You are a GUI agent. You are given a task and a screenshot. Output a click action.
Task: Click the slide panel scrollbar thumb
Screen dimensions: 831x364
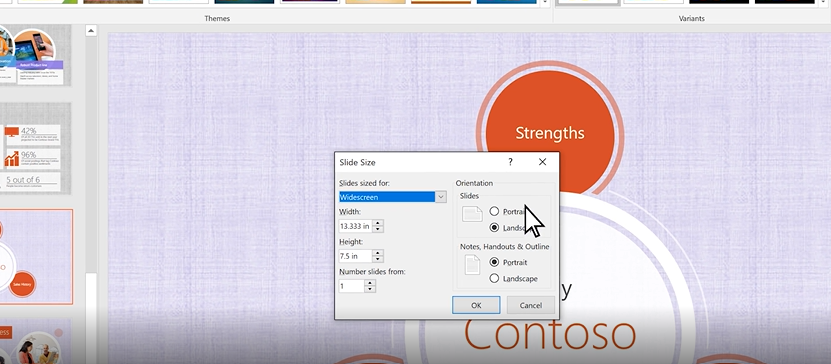(91, 318)
